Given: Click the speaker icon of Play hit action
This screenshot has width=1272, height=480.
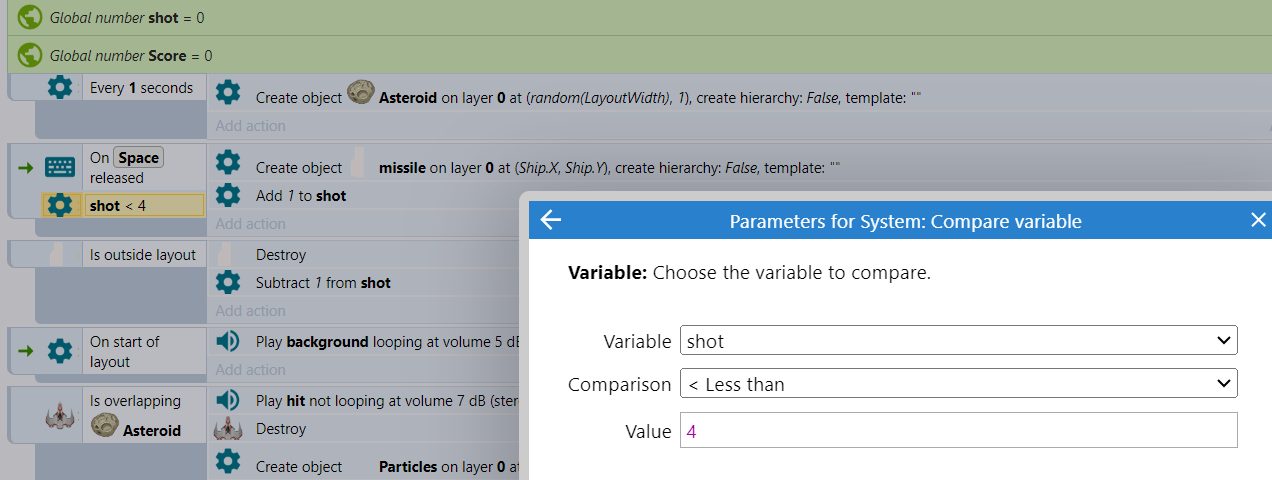Looking at the screenshot, I should click(228, 400).
